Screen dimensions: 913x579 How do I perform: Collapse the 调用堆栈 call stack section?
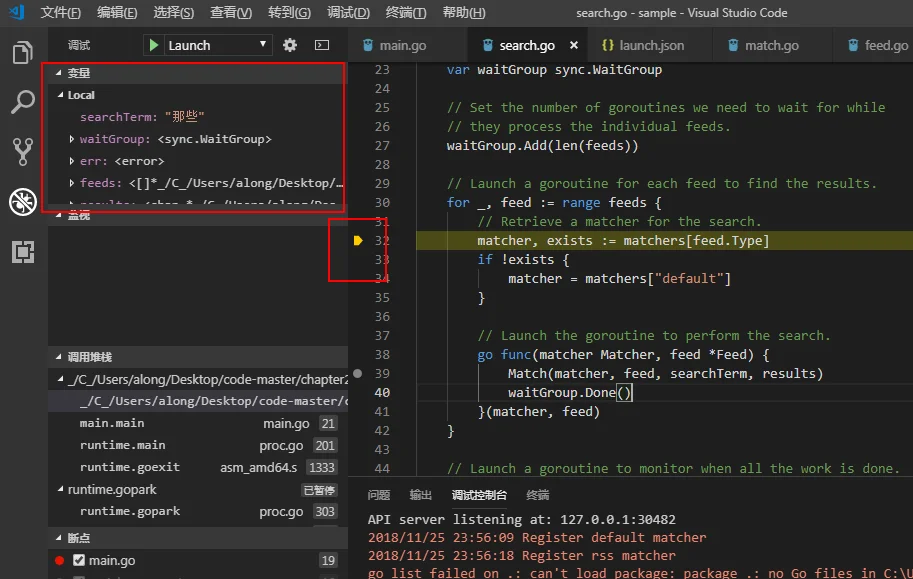click(59, 357)
